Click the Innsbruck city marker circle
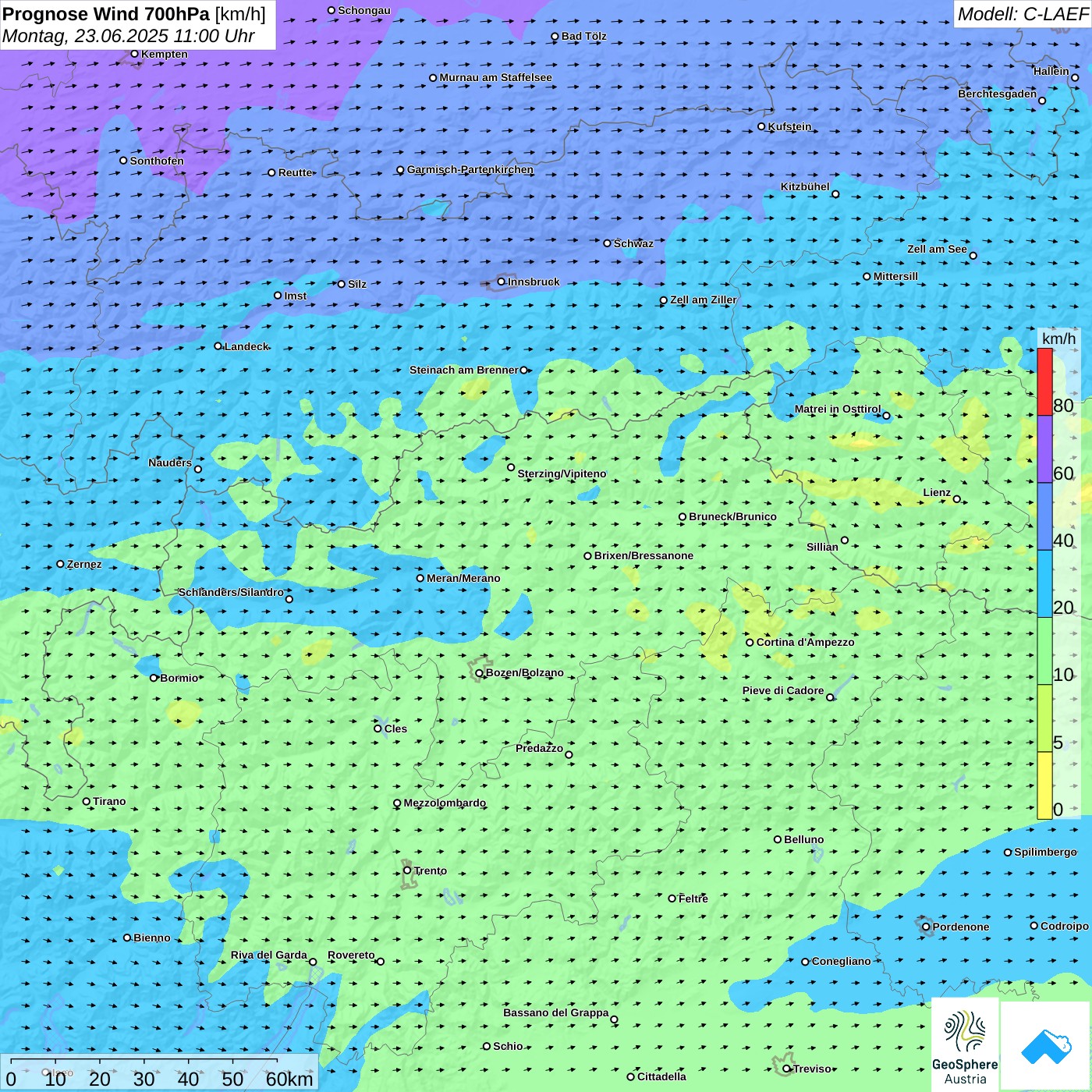 pyautogui.click(x=502, y=282)
